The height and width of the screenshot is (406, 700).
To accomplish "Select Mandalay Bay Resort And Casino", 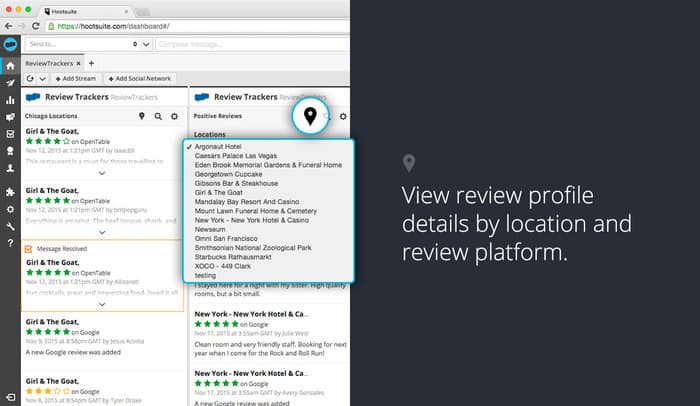I will tap(247, 202).
